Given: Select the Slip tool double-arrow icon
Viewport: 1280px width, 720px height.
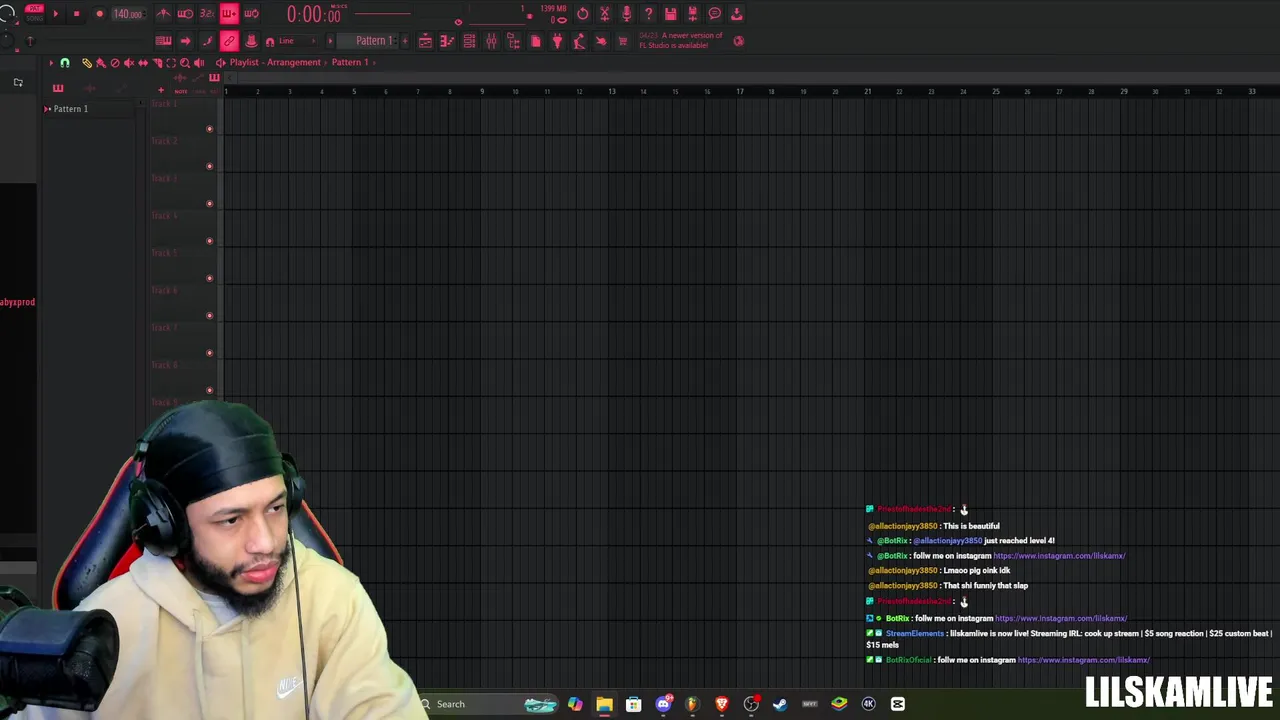Looking at the screenshot, I should click(143, 63).
